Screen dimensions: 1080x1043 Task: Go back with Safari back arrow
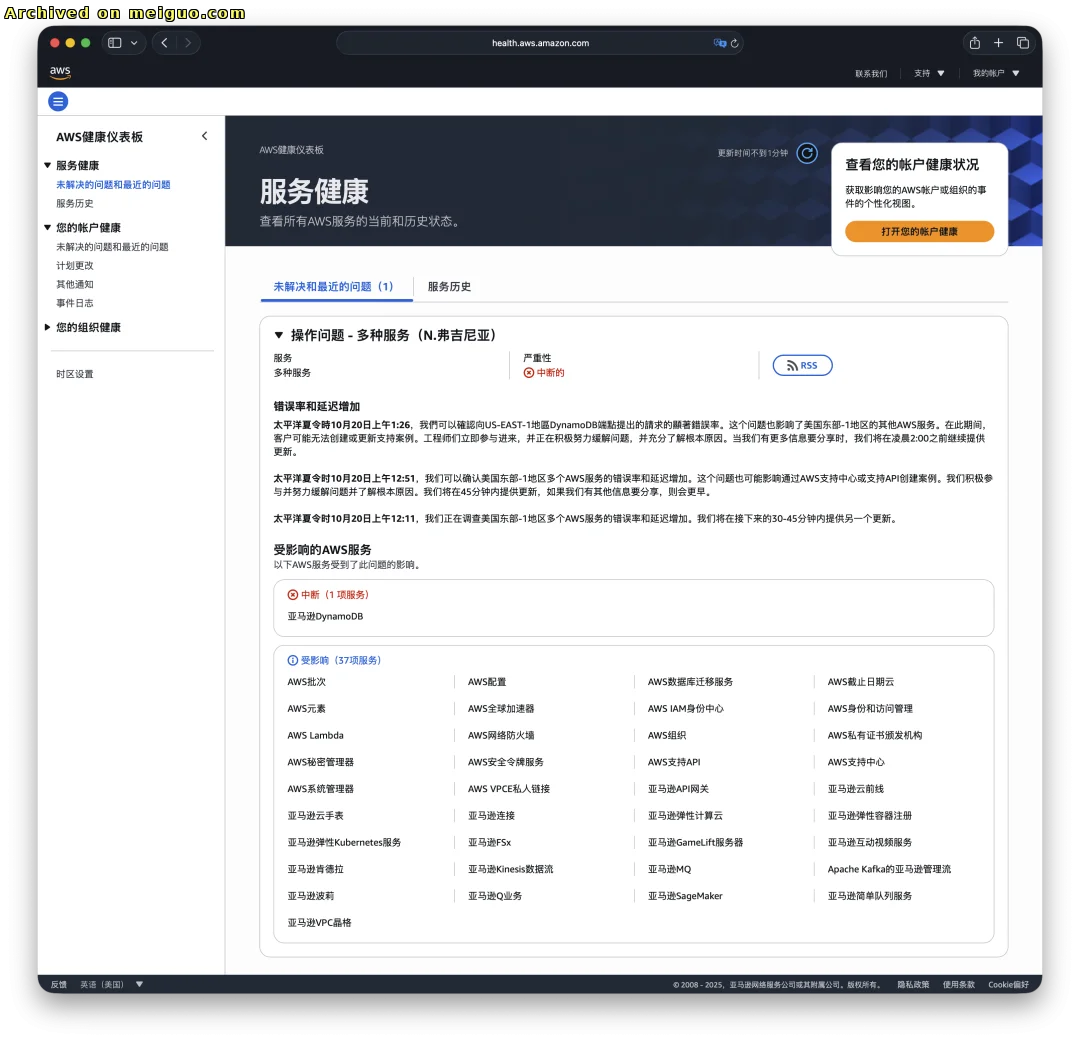pos(164,43)
